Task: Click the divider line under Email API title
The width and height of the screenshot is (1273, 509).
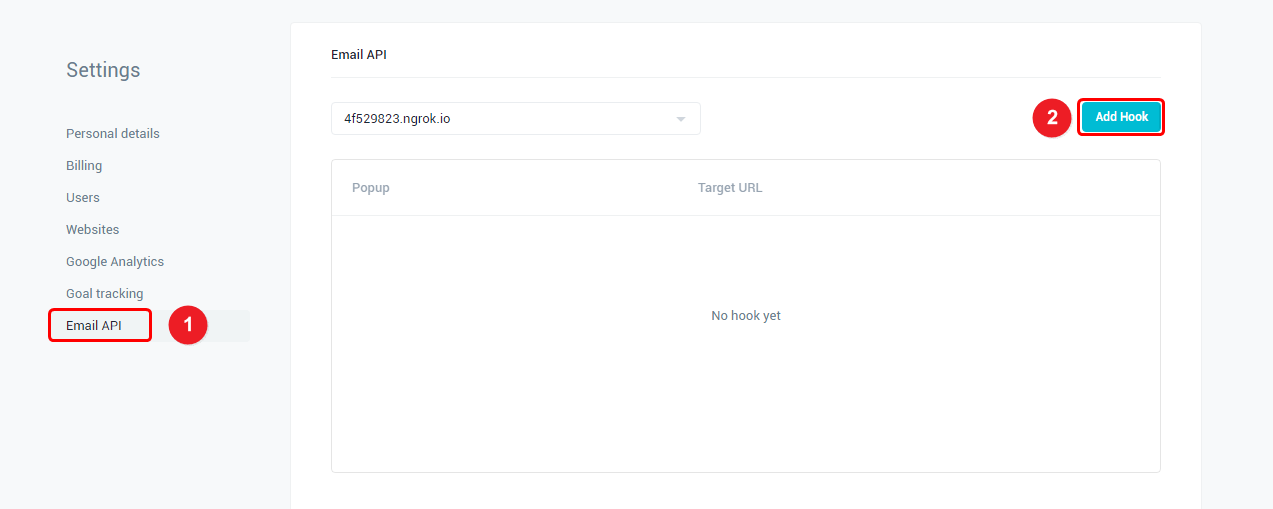Action: 745,78
